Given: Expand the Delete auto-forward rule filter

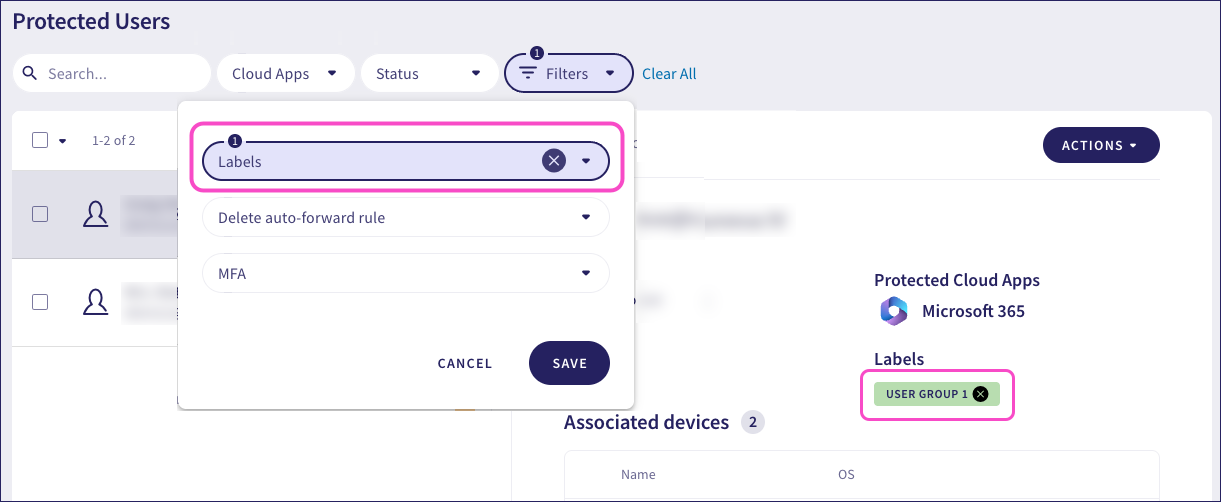Looking at the screenshot, I should coord(406,217).
